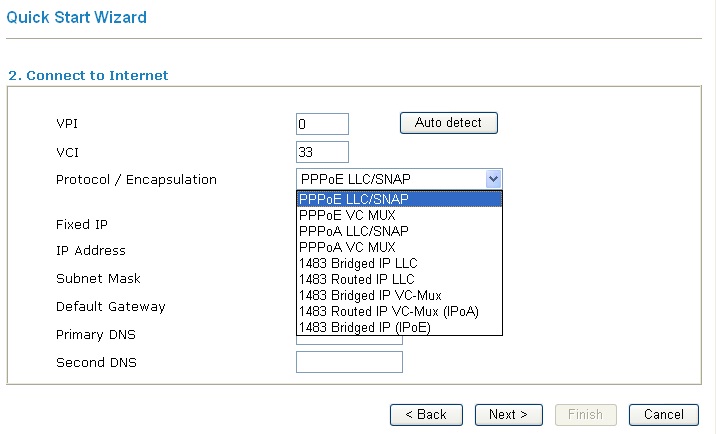Select PPPoA LLC/SNAP encapsulation
The image size is (716, 434).
(399, 231)
